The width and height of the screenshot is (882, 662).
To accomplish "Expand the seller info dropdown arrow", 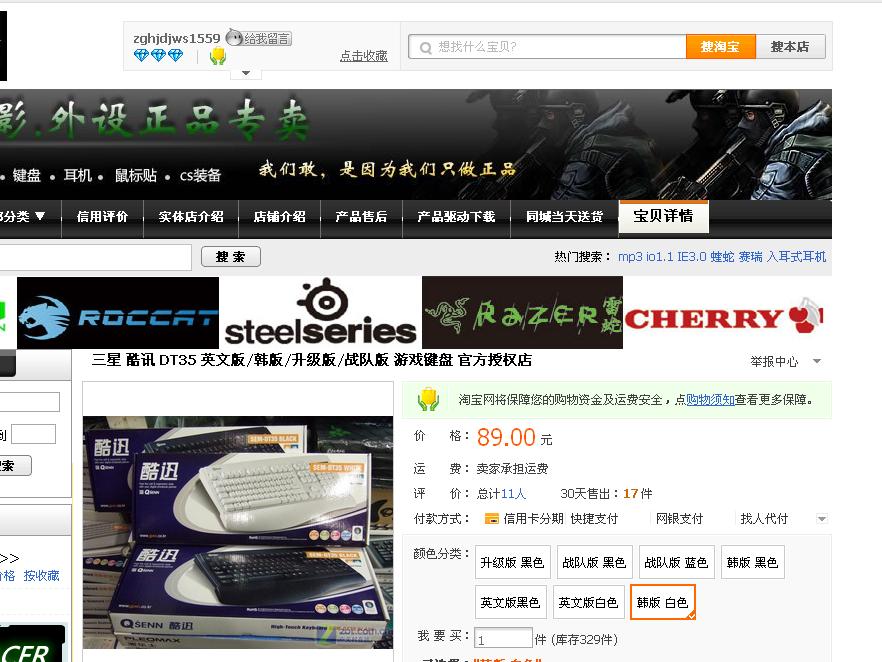I will (x=246, y=73).
